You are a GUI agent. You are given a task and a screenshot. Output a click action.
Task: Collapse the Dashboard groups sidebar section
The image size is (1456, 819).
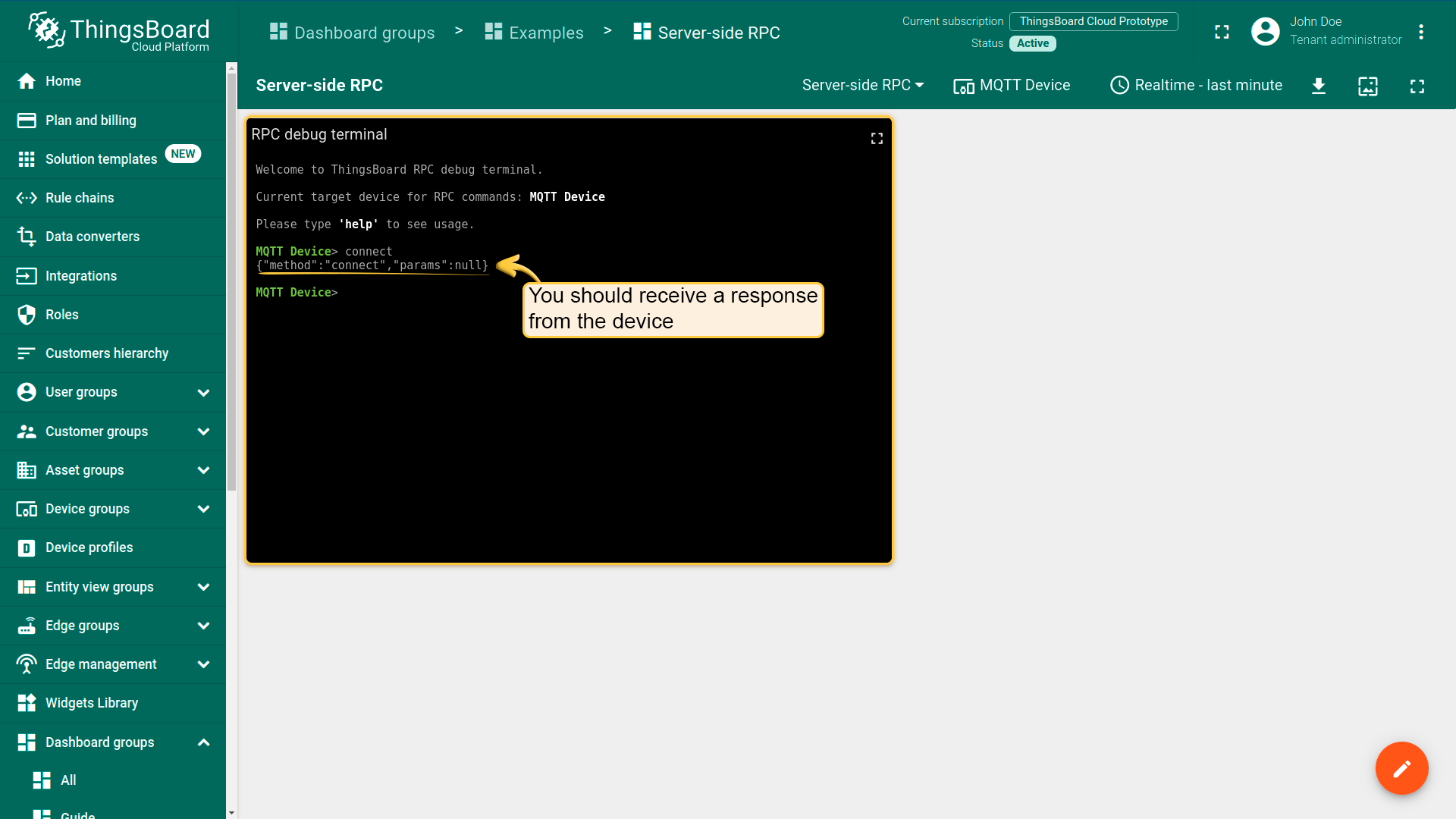click(x=203, y=742)
